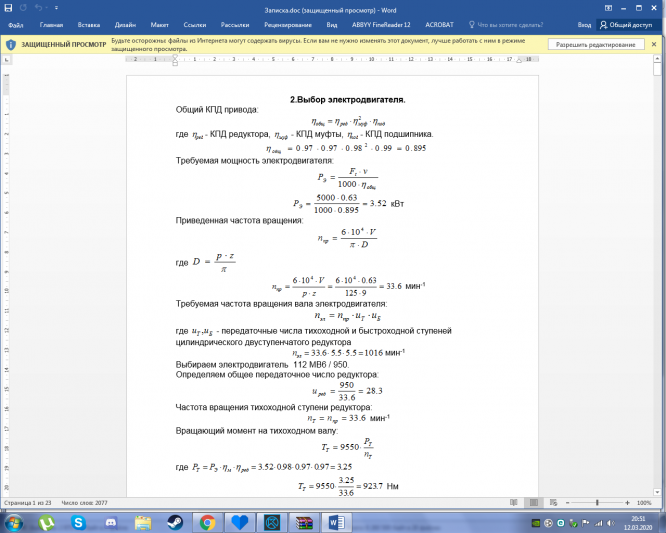Screen dimensions: 666x533
Task: Click the network signal tray icon
Action: click(598, 523)
